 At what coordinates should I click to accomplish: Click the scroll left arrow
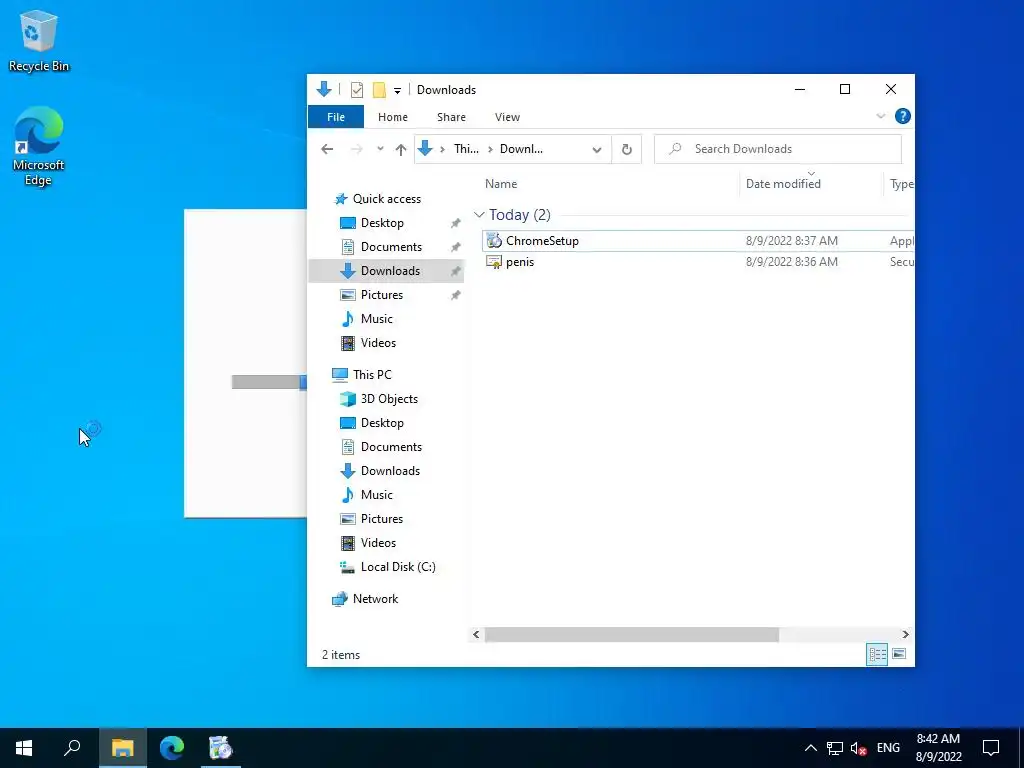[x=476, y=635]
